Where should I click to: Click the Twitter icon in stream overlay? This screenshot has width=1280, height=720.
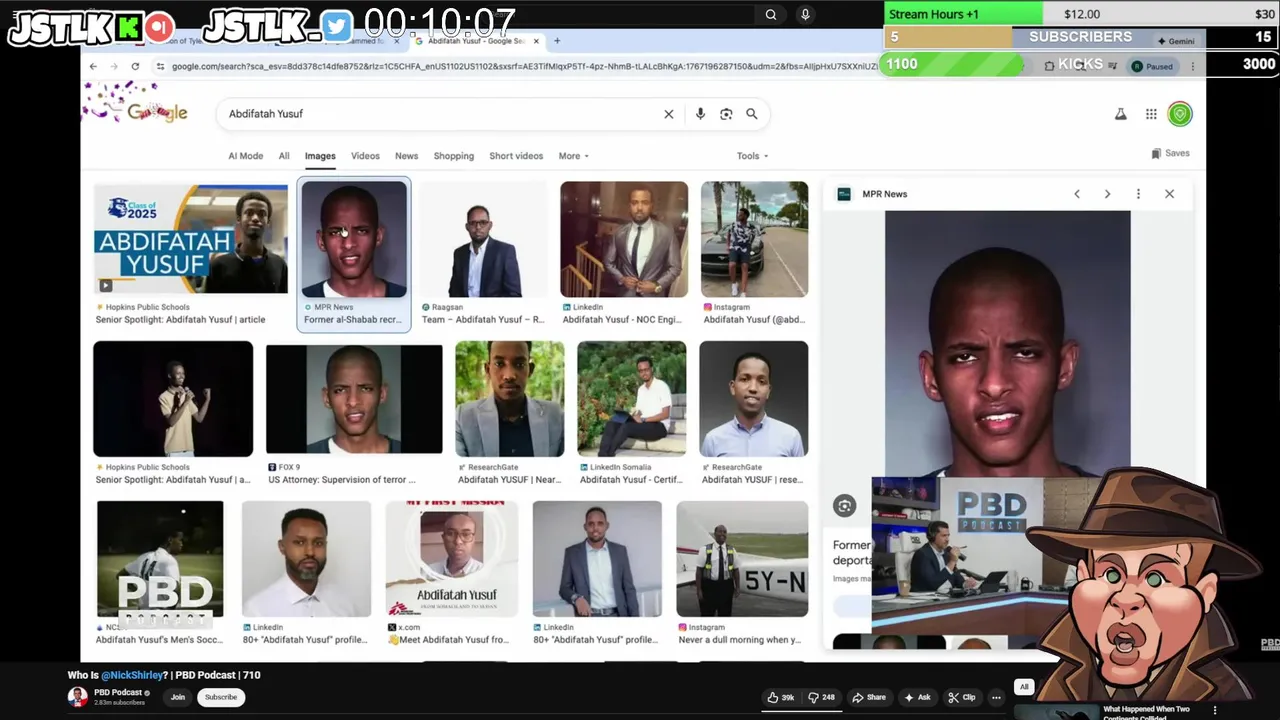[x=337, y=27]
